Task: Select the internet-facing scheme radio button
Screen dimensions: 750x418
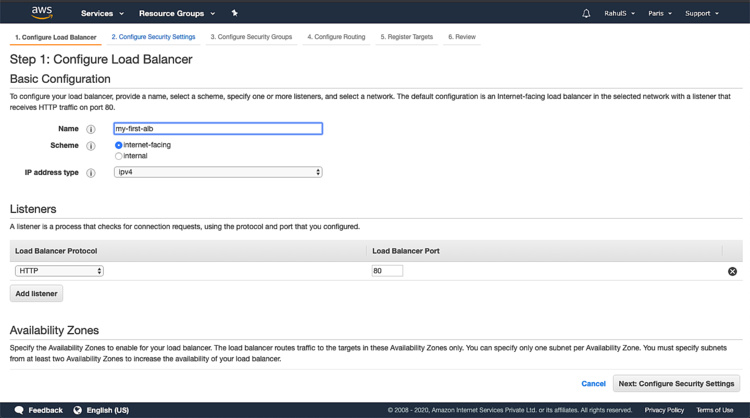Action: pyautogui.click(x=119, y=145)
